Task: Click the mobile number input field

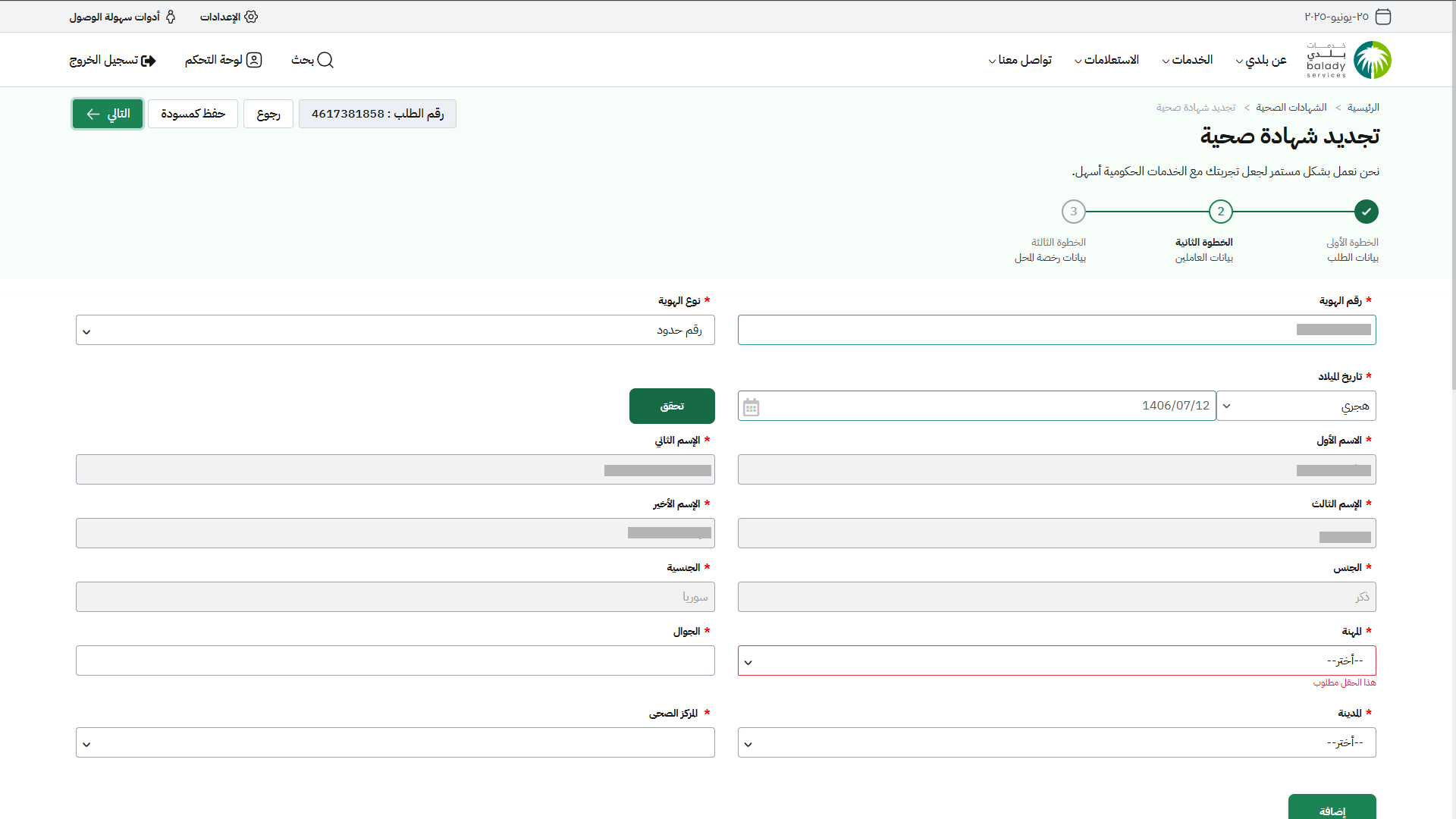Action: click(395, 661)
